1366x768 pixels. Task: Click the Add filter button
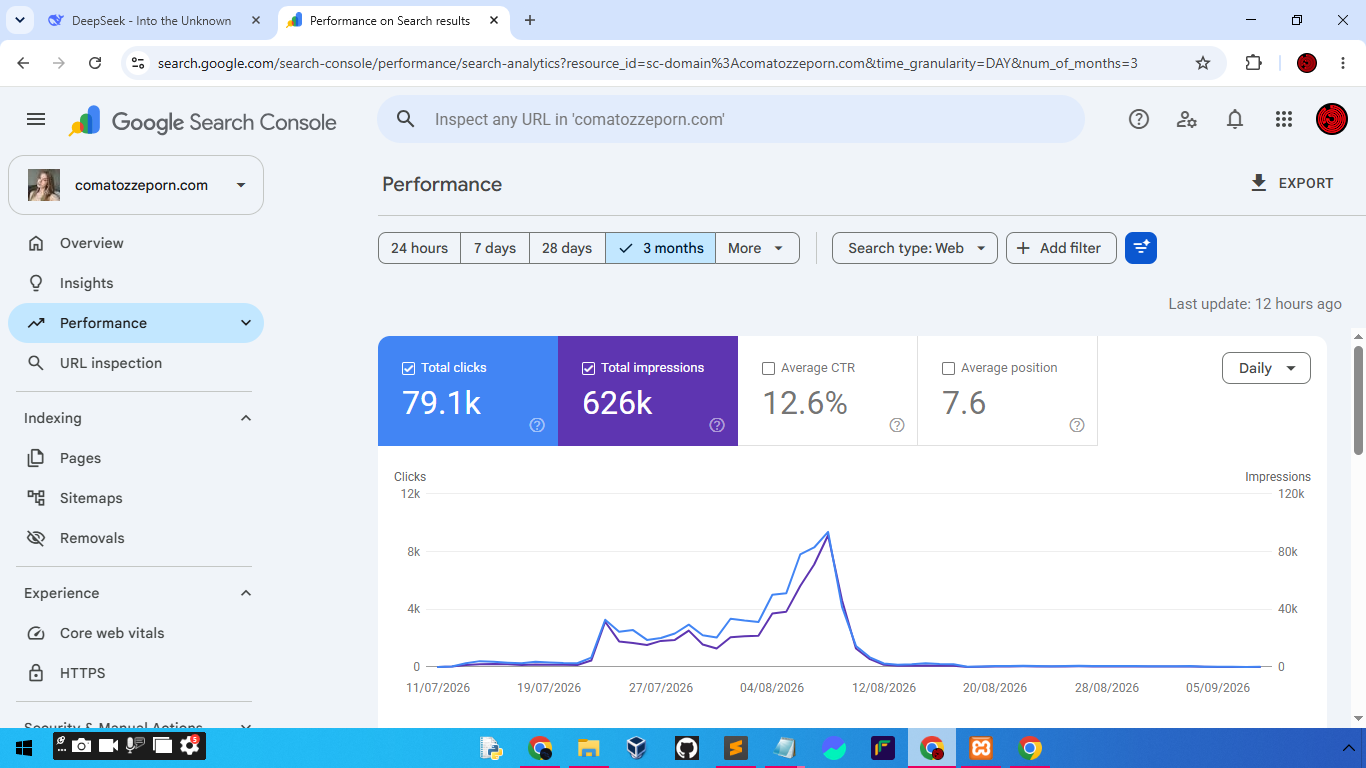click(x=1061, y=248)
